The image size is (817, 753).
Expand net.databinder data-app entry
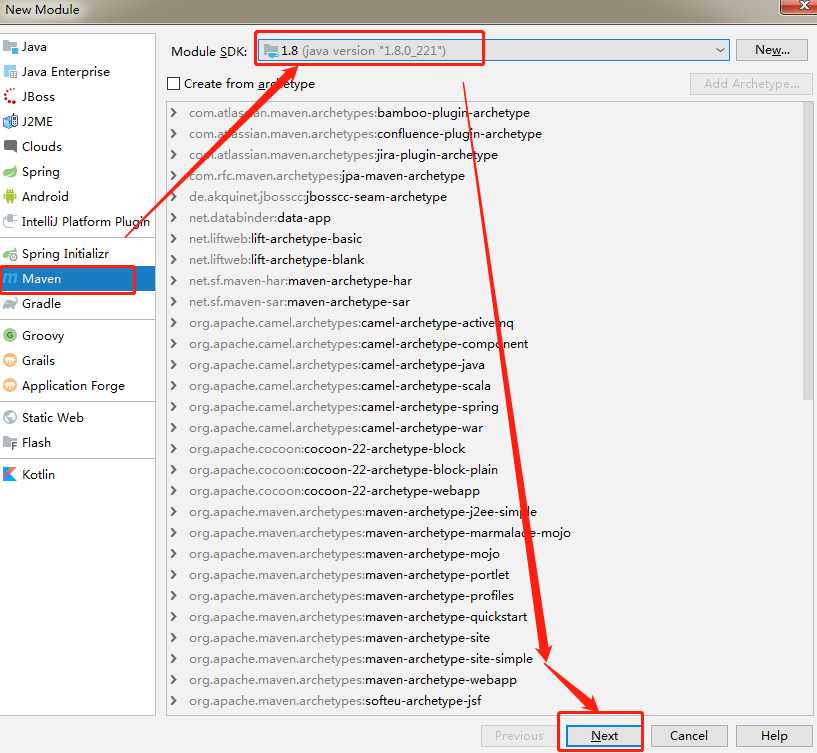[x=174, y=218]
